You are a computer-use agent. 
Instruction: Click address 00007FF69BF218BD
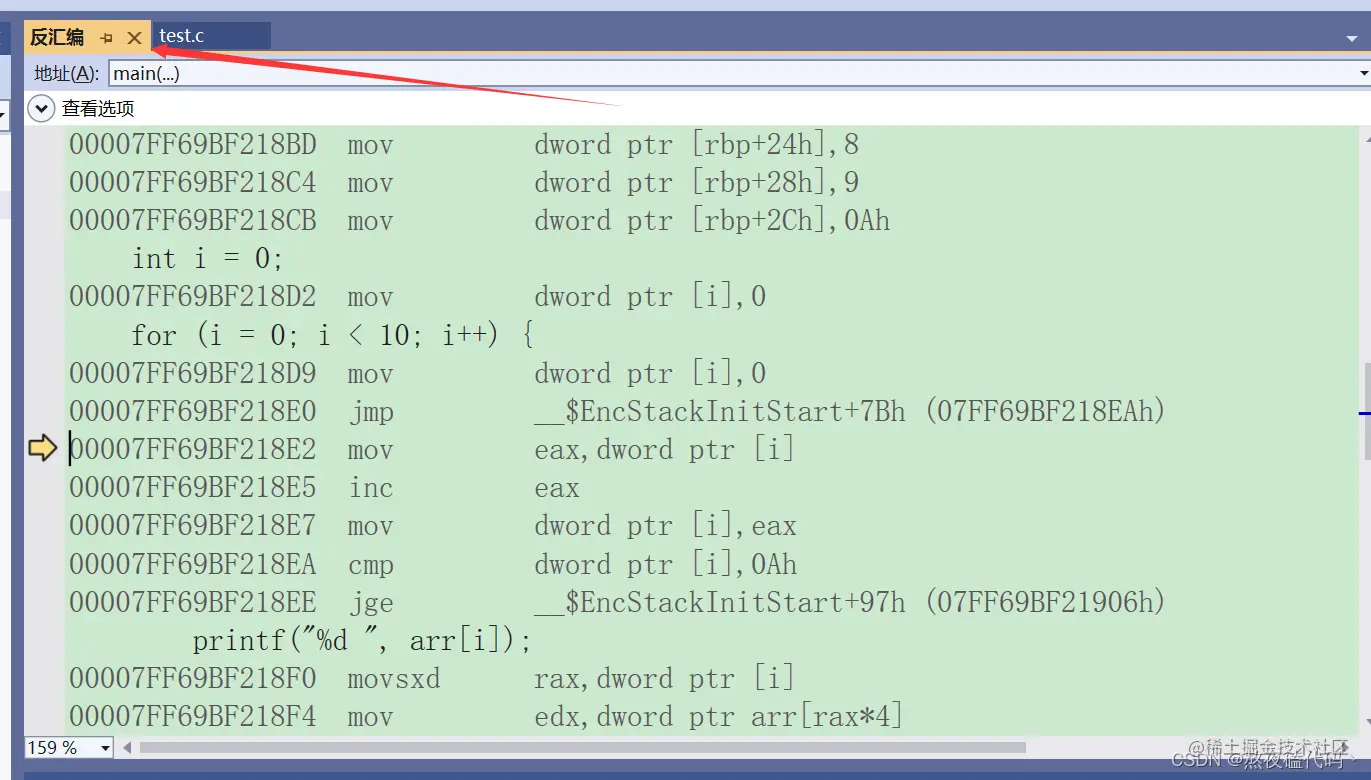[x=192, y=145]
